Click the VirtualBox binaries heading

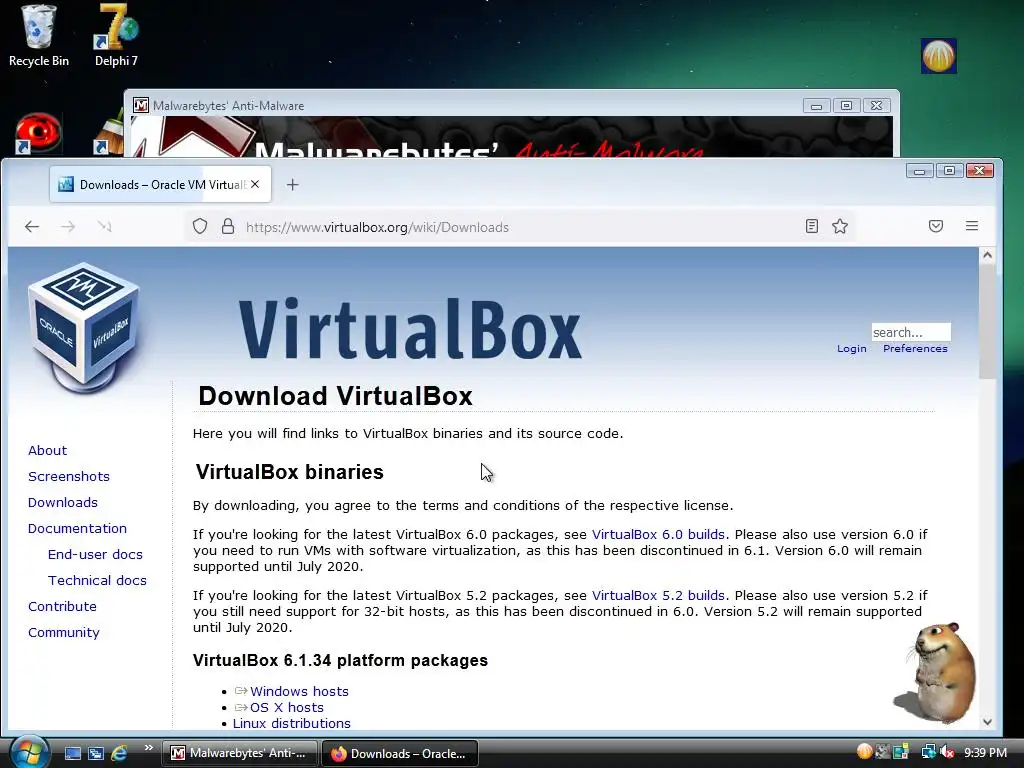(x=289, y=472)
